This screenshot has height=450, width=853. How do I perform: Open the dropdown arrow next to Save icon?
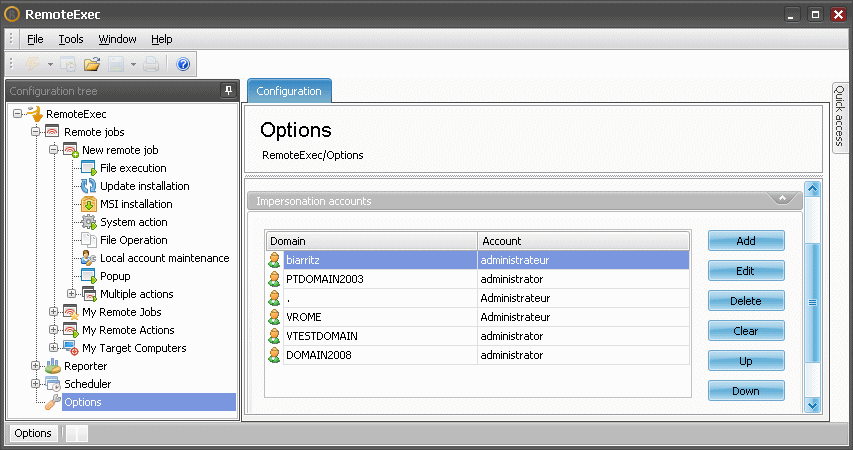click(x=133, y=65)
